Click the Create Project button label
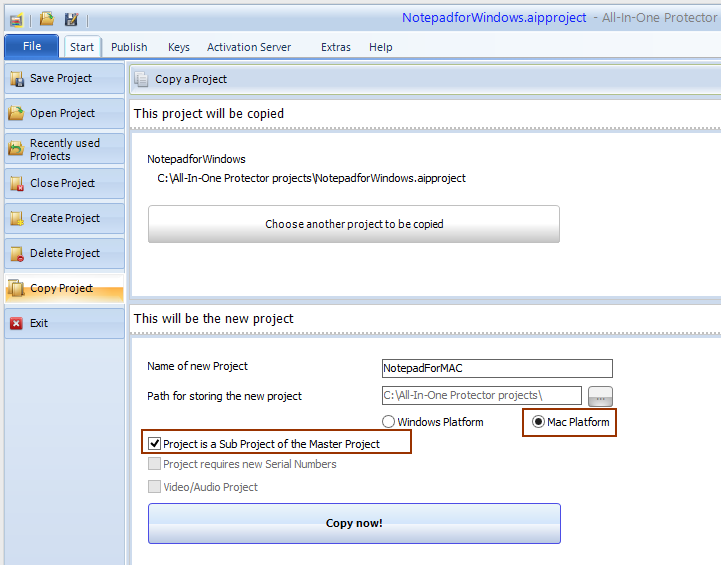Viewport: 721px width, 565px height. coord(65,218)
